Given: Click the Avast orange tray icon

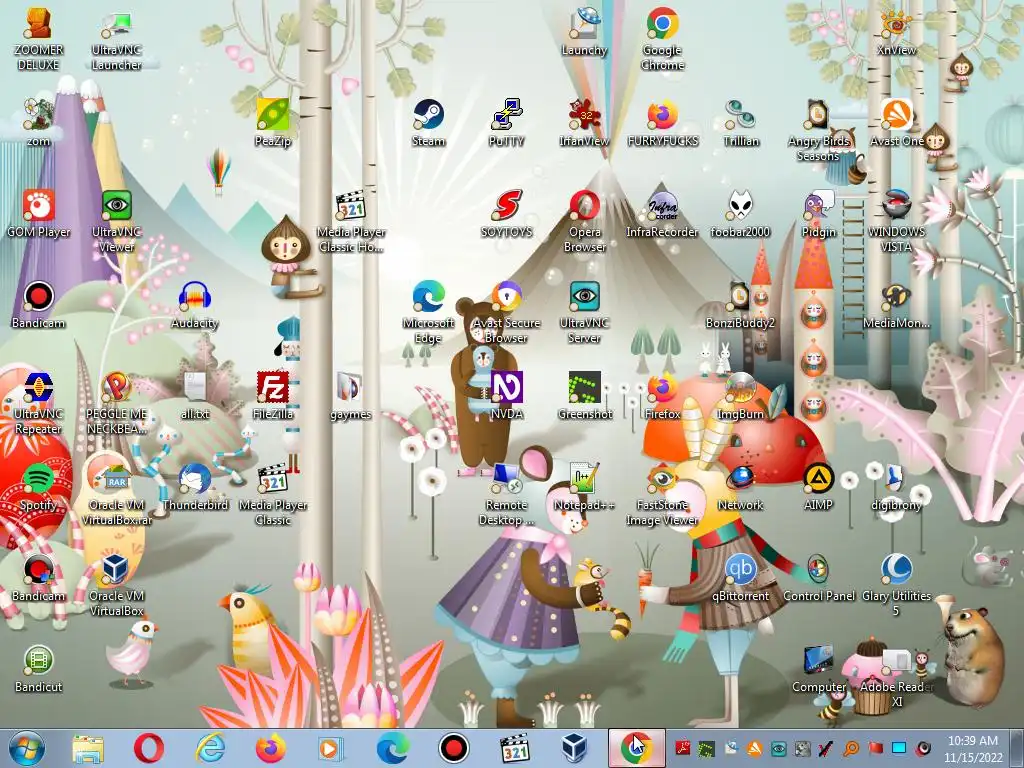Looking at the screenshot, I should click(754, 748).
